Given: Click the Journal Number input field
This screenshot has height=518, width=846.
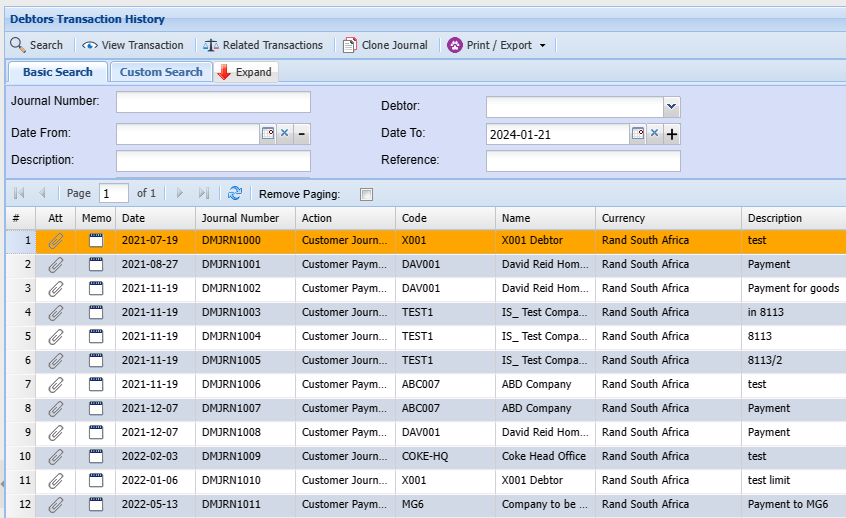Looking at the screenshot, I should [x=213, y=102].
